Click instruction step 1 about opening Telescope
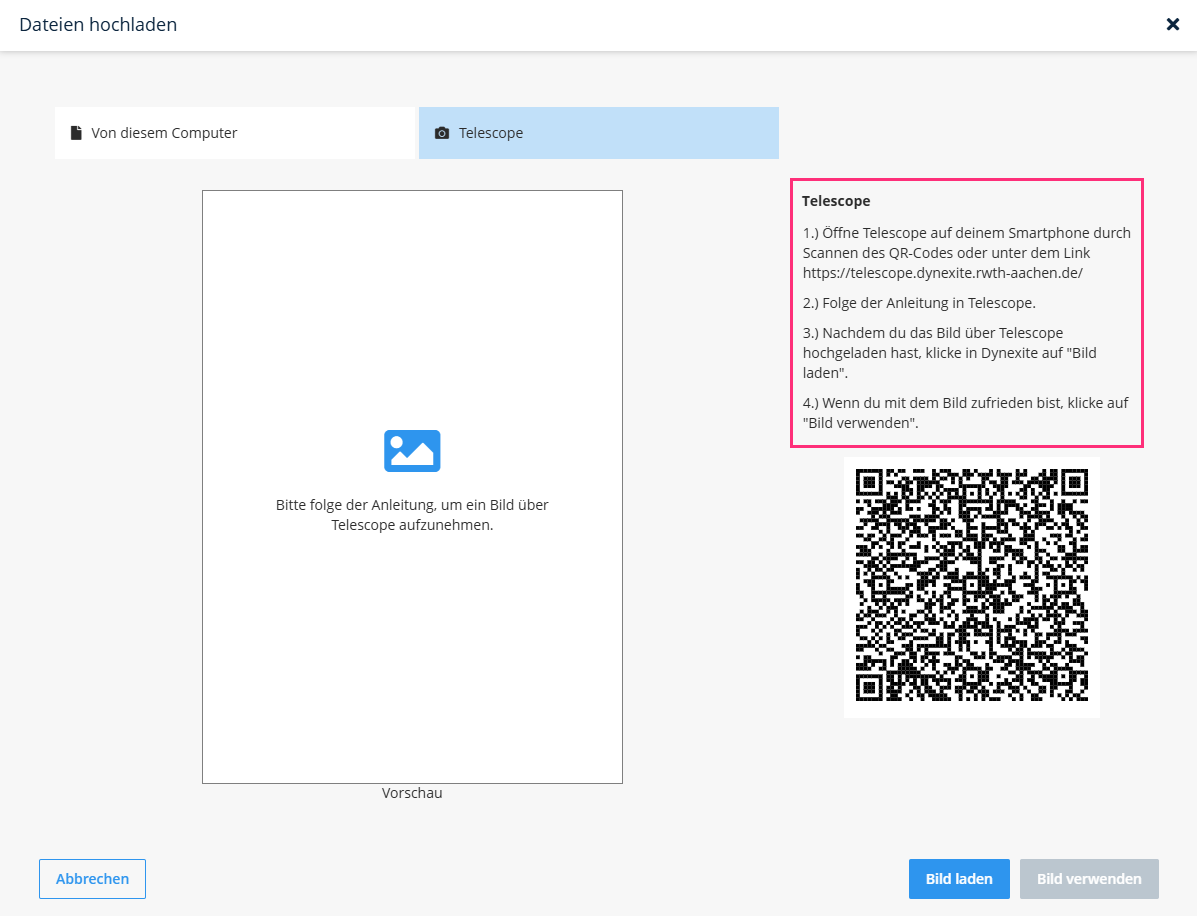Image resolution: width=1197 pixels, height=916 pixels. tap(966, 253)
